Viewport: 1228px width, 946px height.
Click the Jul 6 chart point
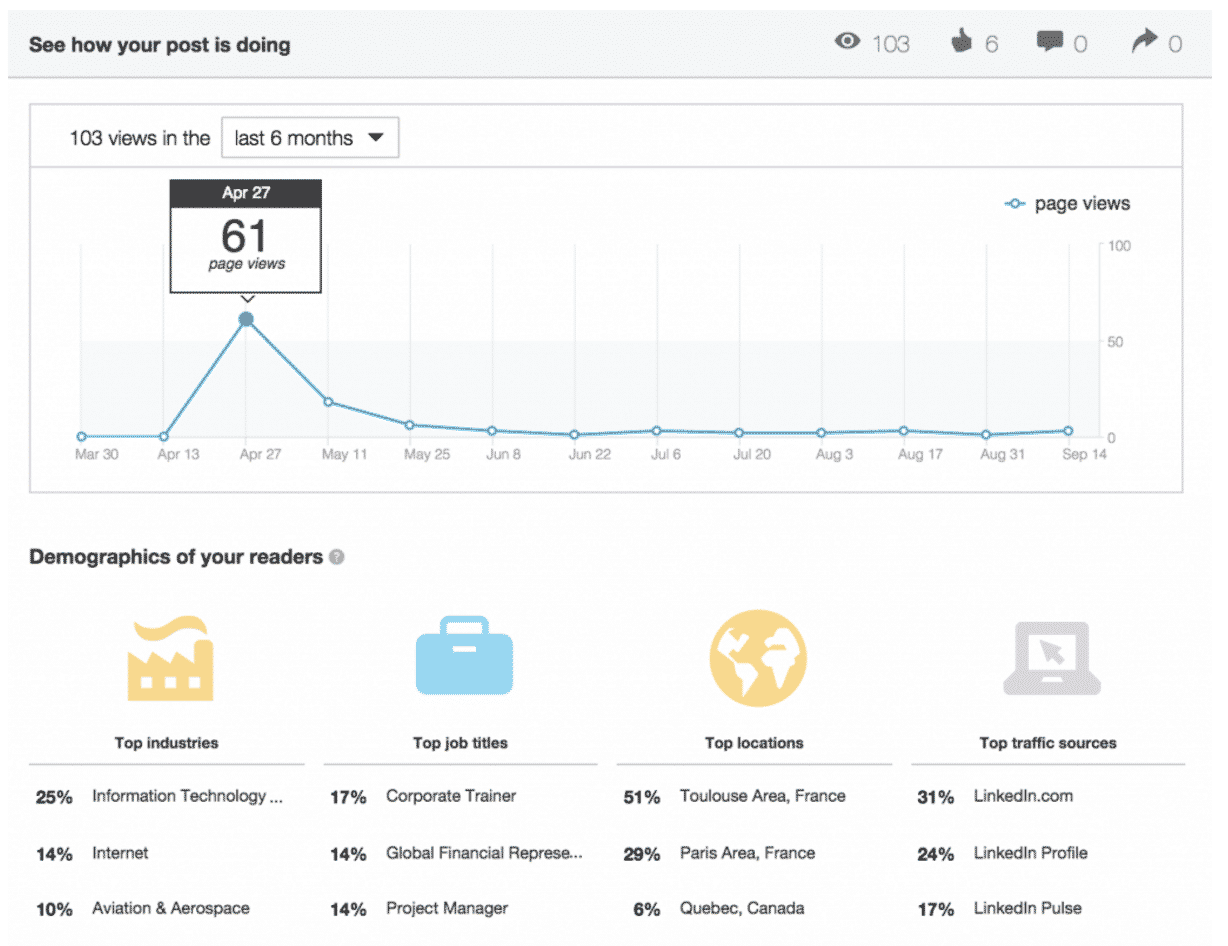[x=657, y=431]
